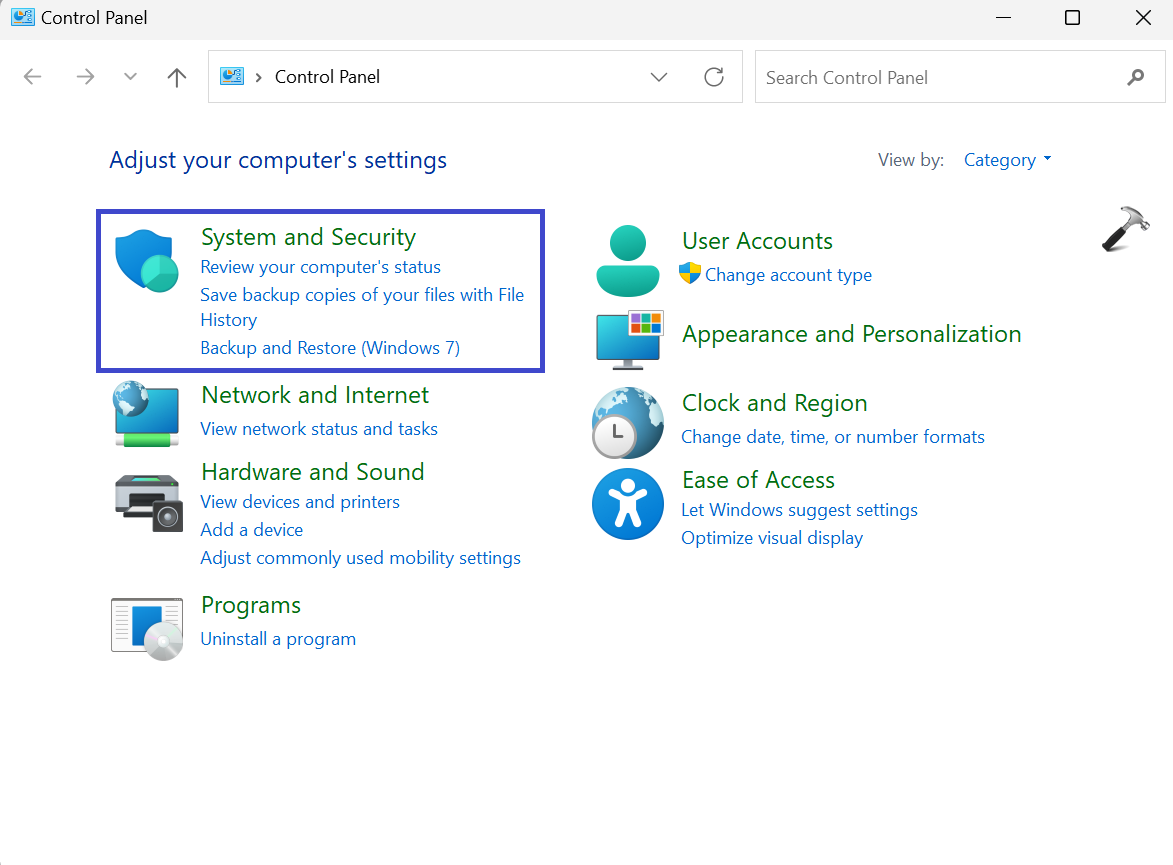Select Optimize visual display link
Viewport: 1173px width, 865px height.
(x=772, y=538)
